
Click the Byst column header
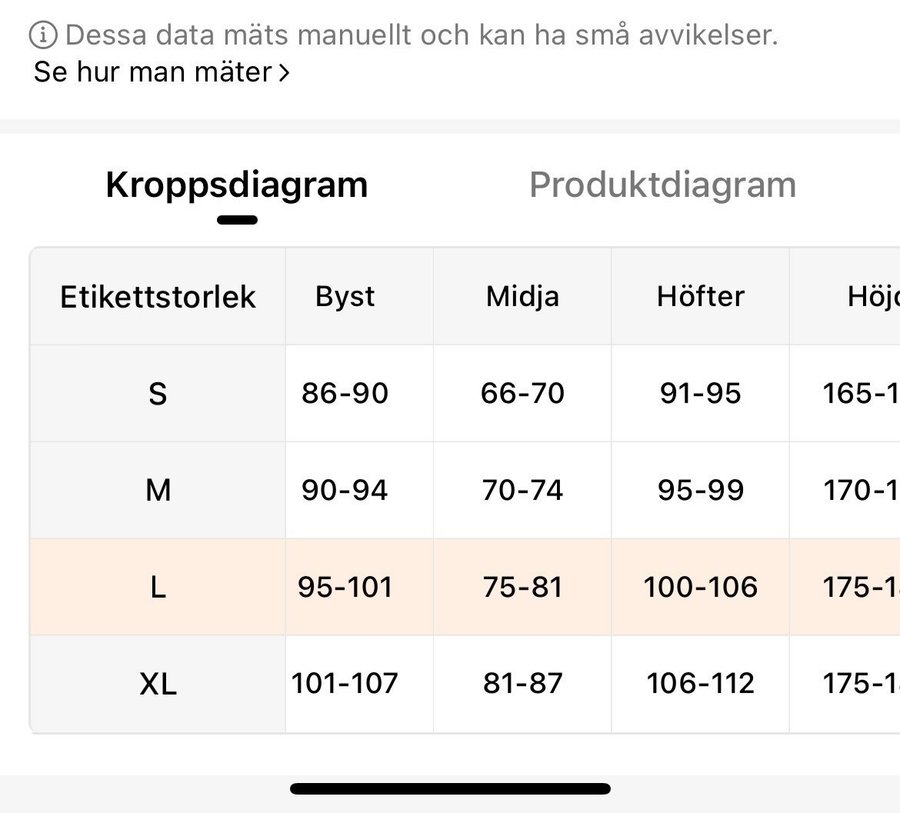click(345, 297)
